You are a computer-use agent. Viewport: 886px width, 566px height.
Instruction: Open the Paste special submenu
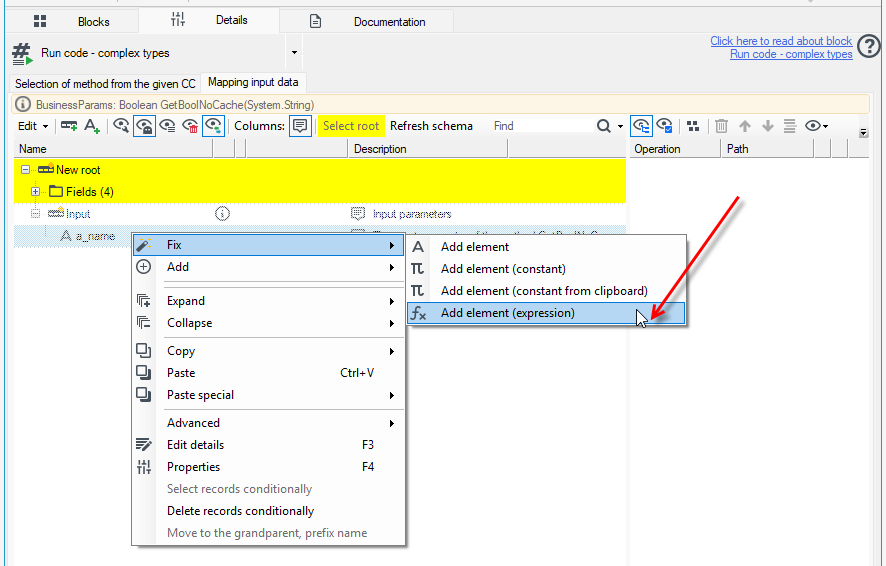pyautogui.click(x=268, y=395)
